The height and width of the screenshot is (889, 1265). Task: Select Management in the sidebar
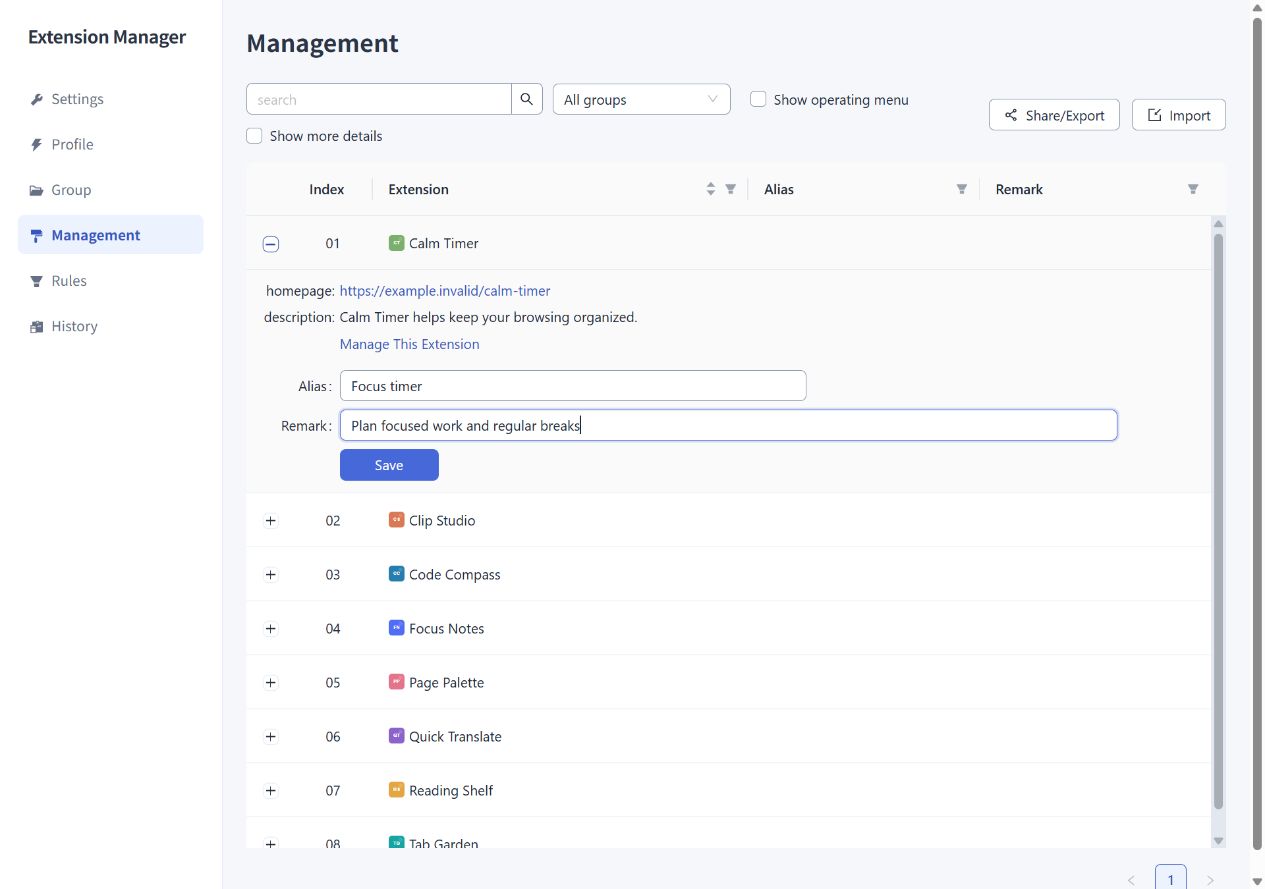click(110, 235)
